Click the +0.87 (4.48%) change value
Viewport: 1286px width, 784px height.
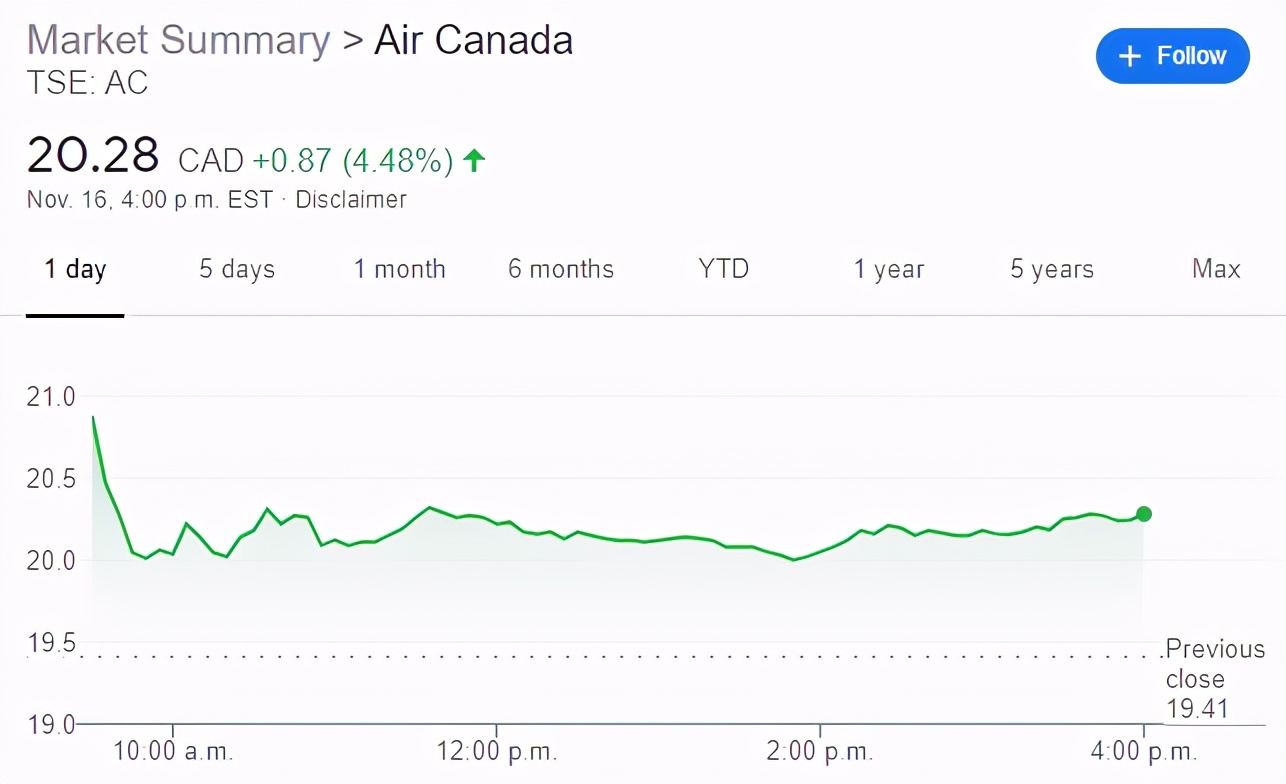click(x=352, y=160)
